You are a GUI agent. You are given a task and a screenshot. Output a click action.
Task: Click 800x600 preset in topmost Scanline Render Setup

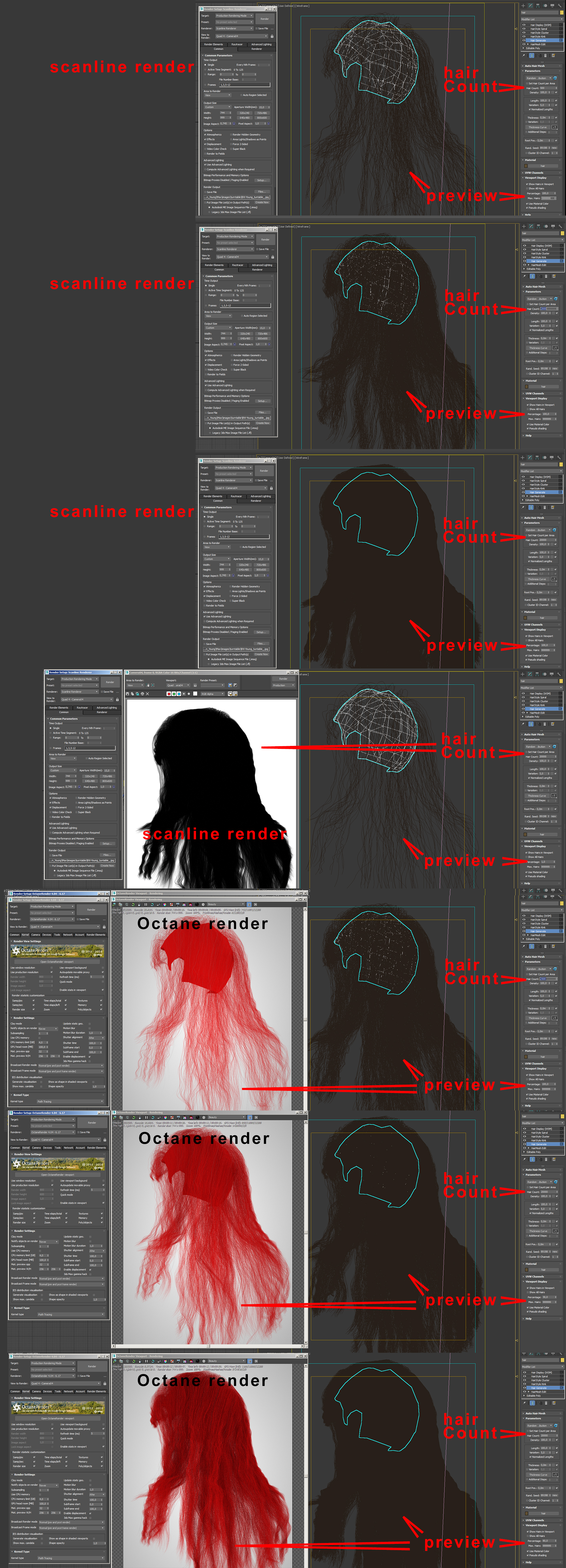262,118
